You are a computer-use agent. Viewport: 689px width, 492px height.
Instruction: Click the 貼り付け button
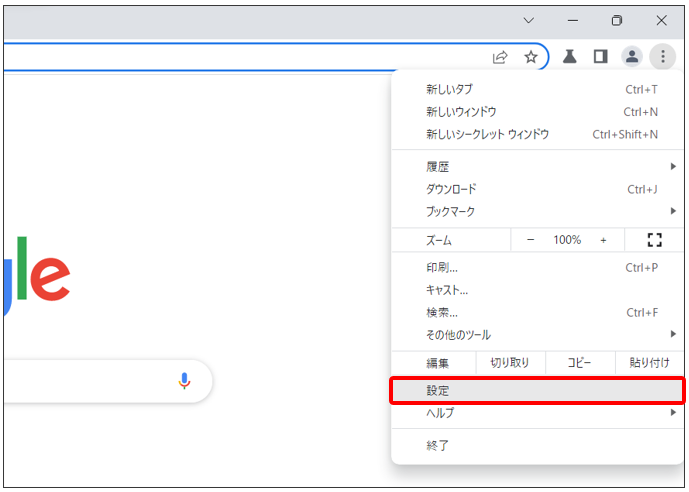point(649,363)
